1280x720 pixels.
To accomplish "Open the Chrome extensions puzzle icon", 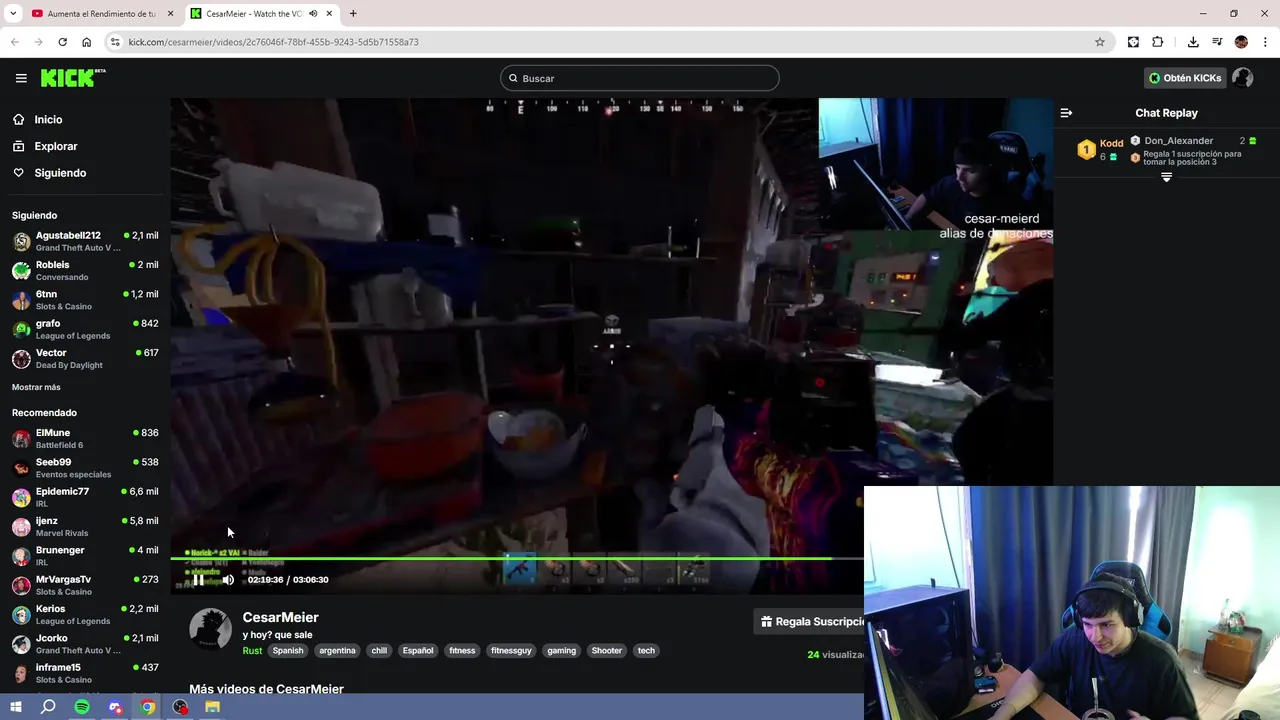I will [1158, 42].
